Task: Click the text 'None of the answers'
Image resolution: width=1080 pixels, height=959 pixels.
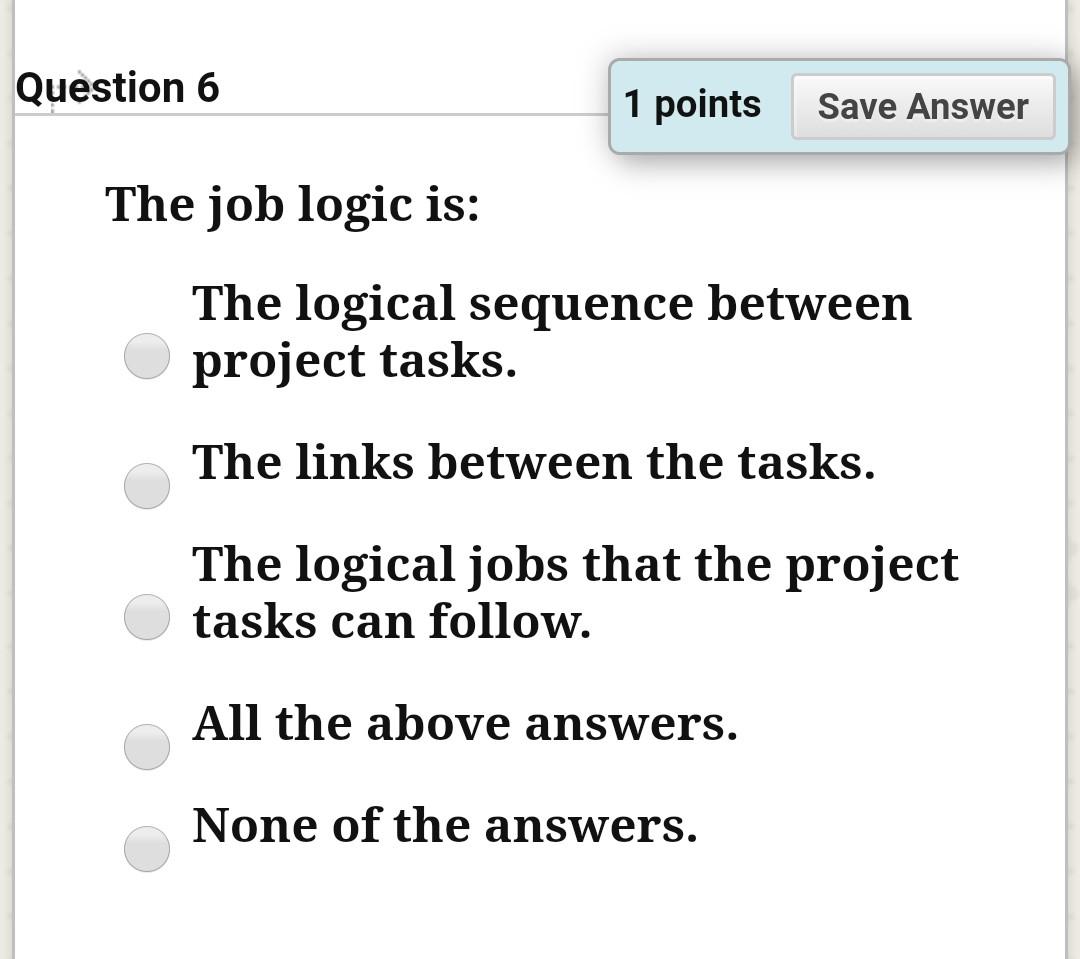Action: (447, 825)
